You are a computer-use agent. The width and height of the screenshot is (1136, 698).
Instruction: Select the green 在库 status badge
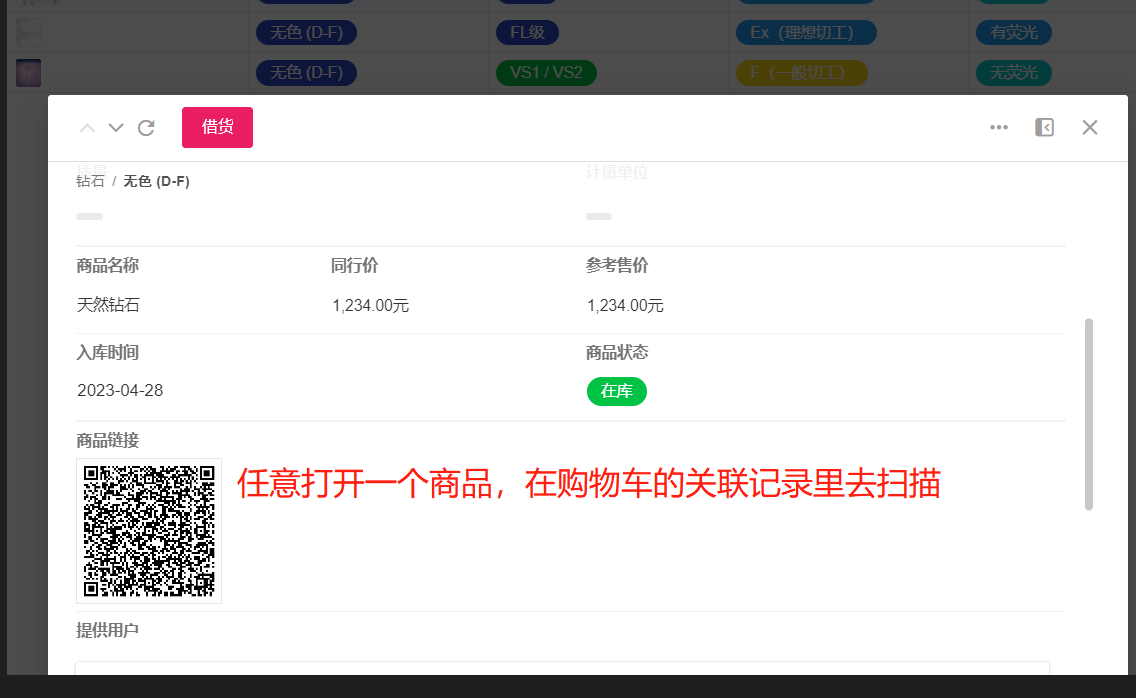coord(616,391)
